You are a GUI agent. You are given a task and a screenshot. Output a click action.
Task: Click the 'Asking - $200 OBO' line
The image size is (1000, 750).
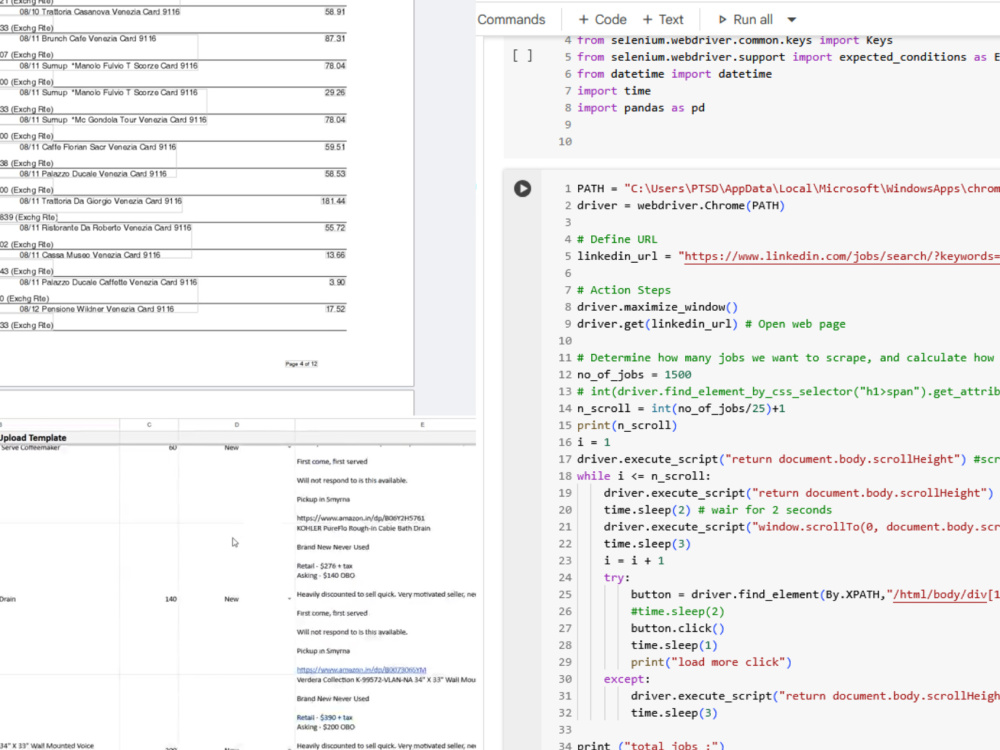pyautogui.click(x=325, y=727)
